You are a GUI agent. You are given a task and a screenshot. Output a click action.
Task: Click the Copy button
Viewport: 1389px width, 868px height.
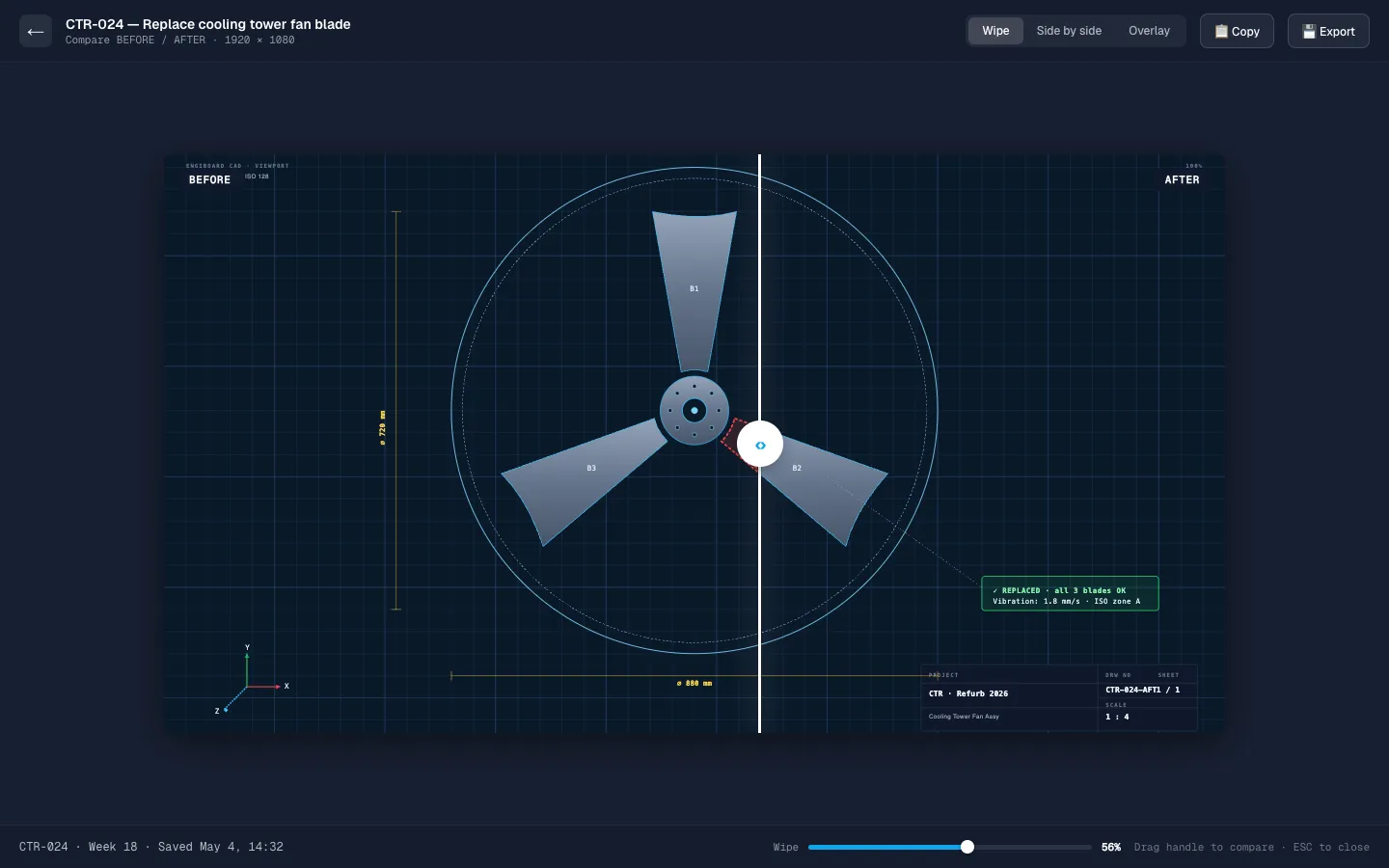1237,31
